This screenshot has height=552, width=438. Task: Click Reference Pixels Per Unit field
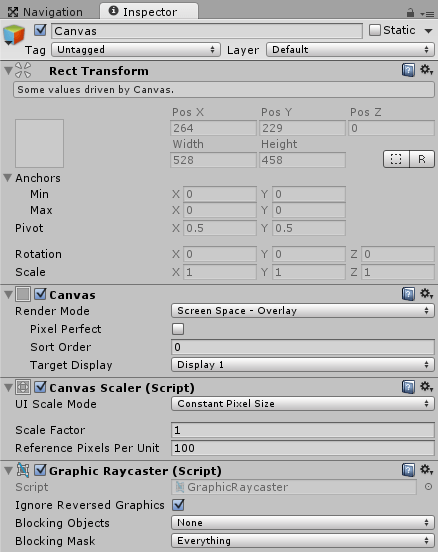pyautogui.click(x=303, y=448)
